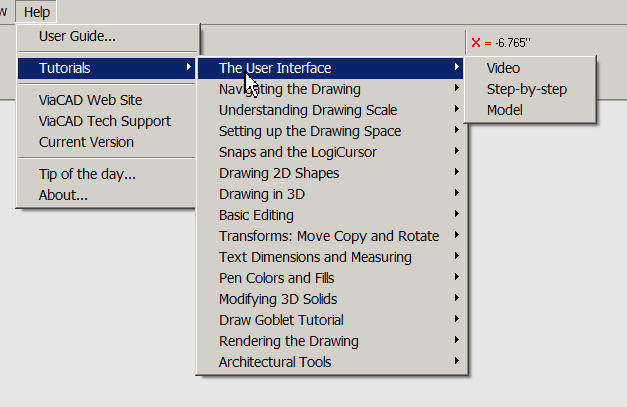Click the Help menu bar item

37,11
